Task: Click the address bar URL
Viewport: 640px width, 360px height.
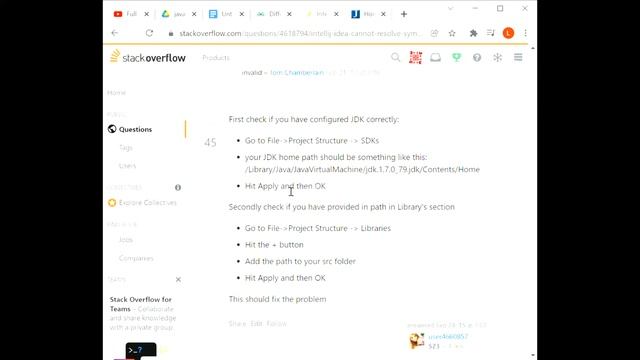Action: pos(300,33)
